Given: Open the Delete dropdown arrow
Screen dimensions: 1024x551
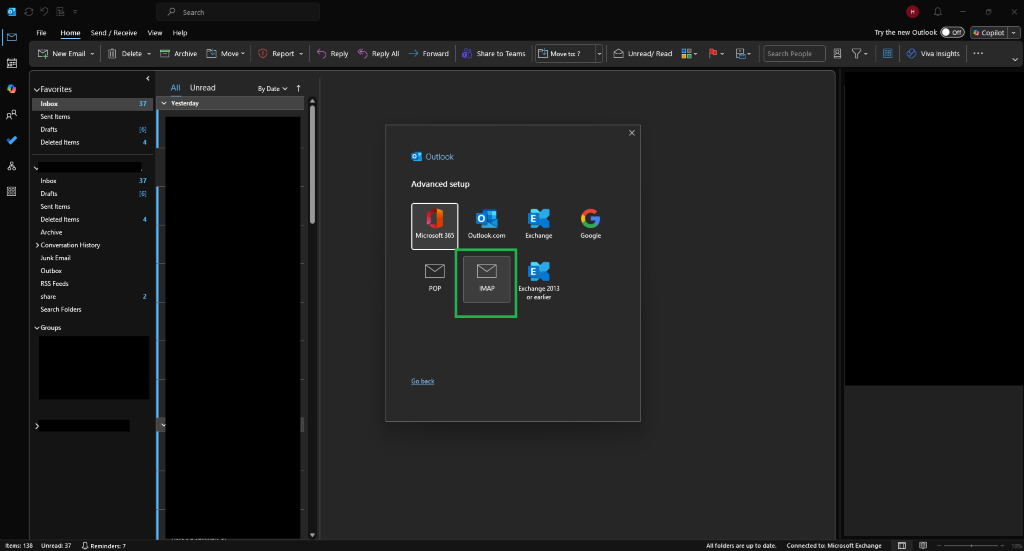Looking at the screenshot, I should 149,54.
